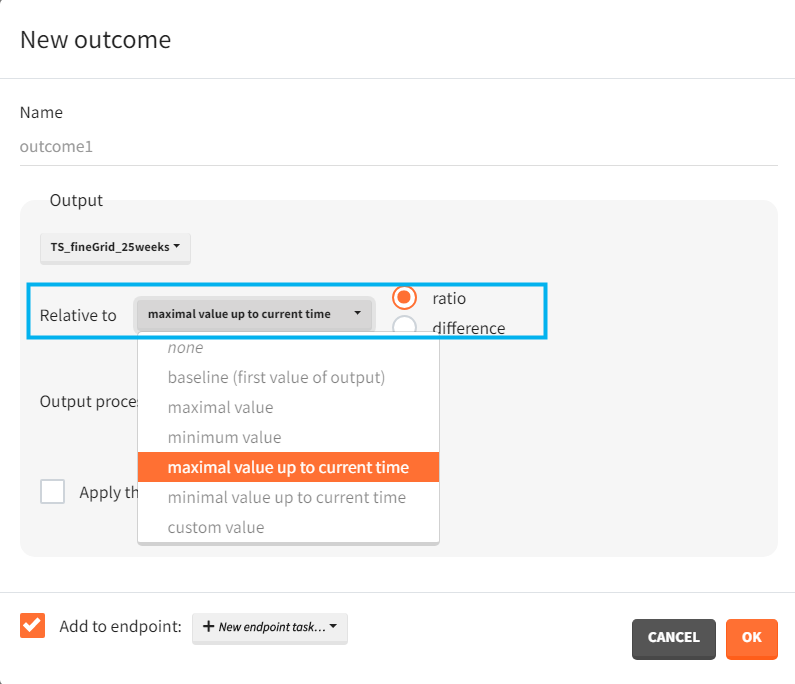Open the TS_fineGrid_25weeks output dropdown
Screen dimensions: 795x684
115,246
